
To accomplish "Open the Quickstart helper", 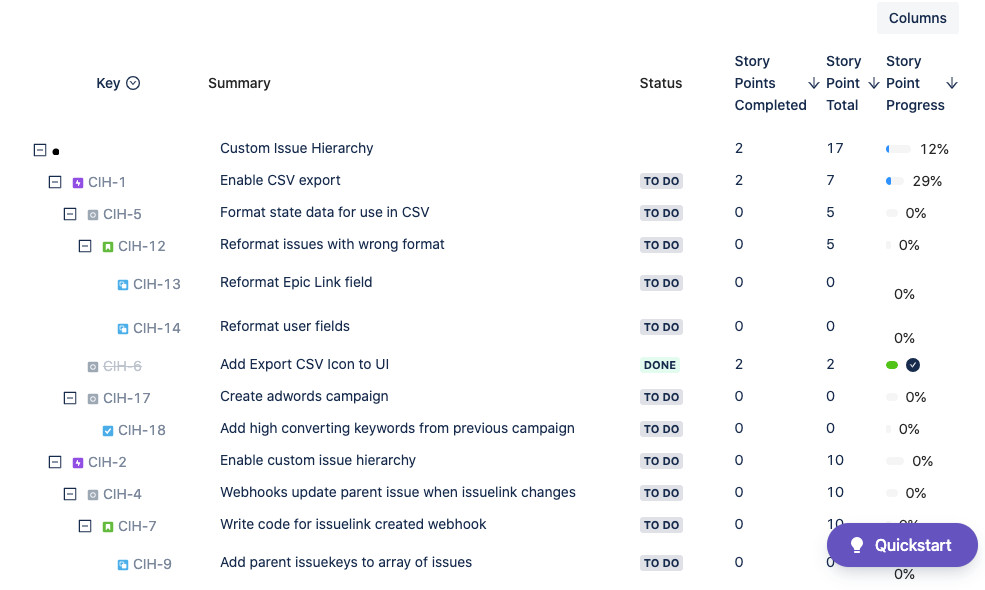I will pyautogui.click(x=901, y=545).
